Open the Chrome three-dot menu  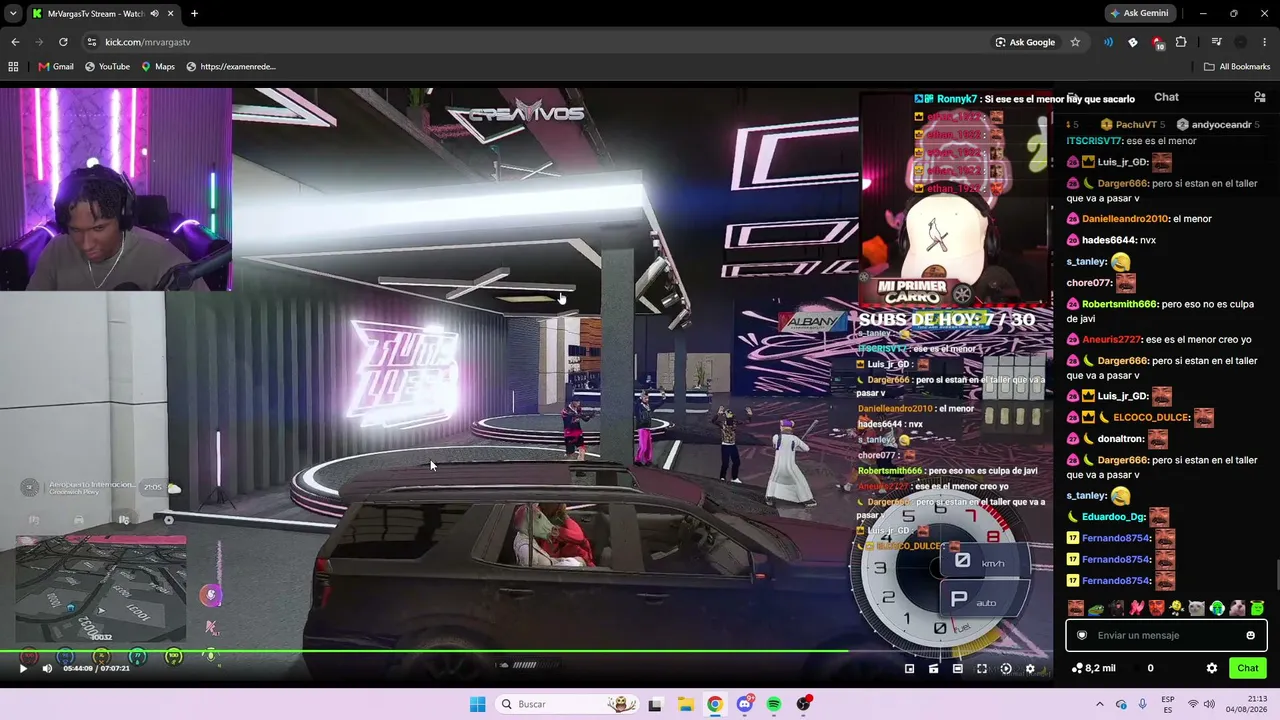pyautogui.click(x=1265, y=42)
